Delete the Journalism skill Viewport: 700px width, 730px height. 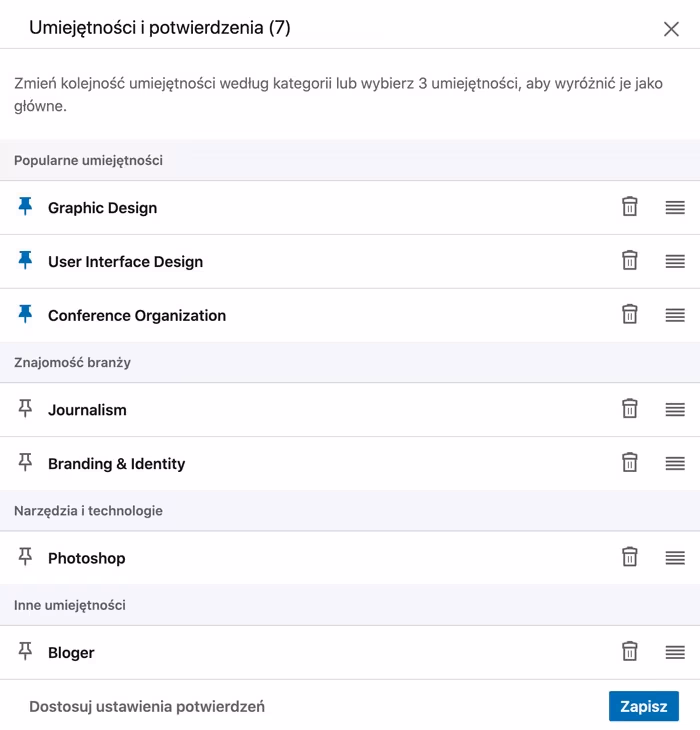630,409
